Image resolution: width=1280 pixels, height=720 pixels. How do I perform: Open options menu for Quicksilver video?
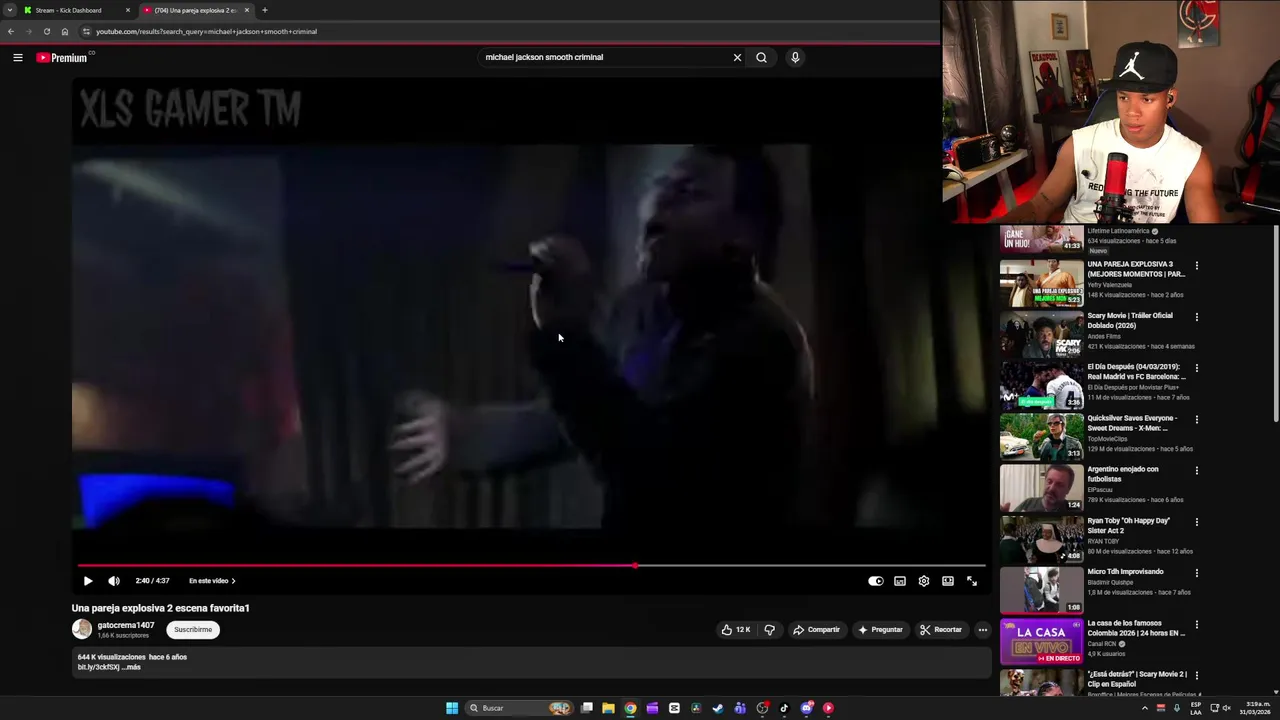click(1196, 420)
